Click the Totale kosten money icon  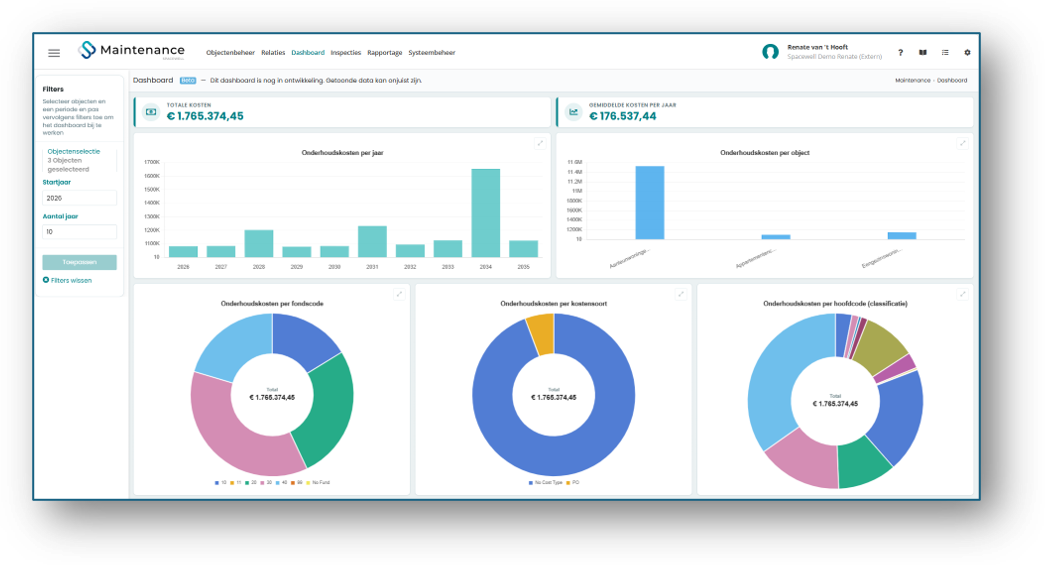click(x=151, y=112)
